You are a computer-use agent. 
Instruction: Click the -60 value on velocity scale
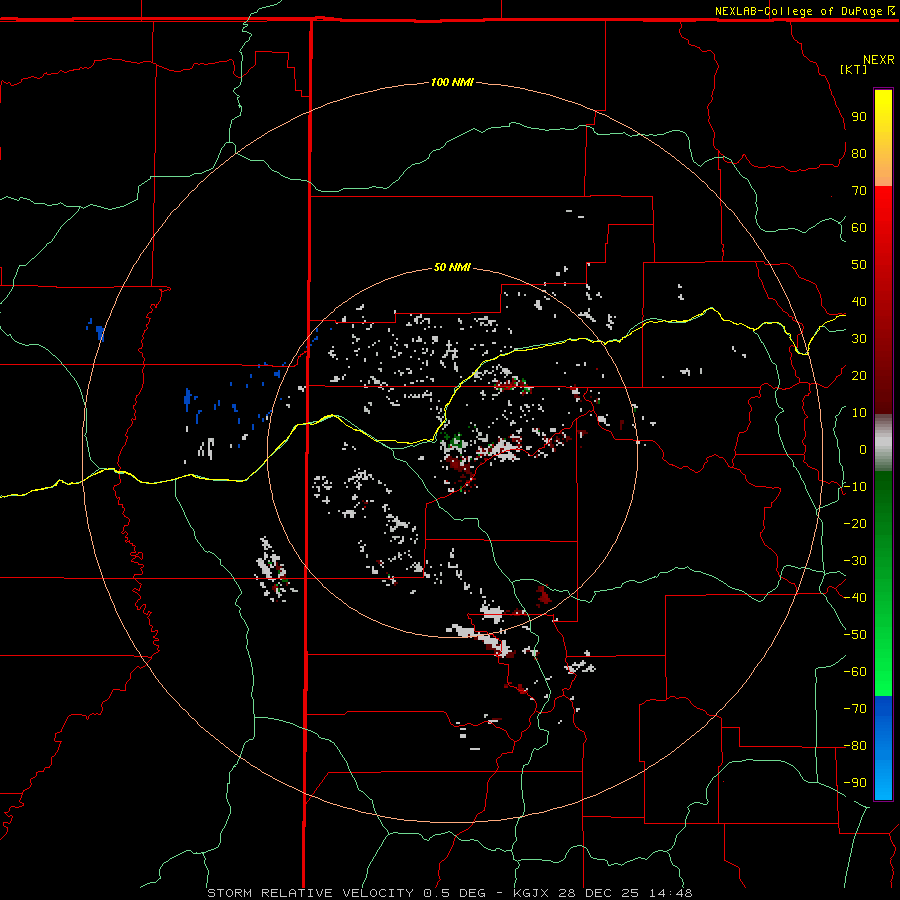pyautogui.click(x=855, y=672)
